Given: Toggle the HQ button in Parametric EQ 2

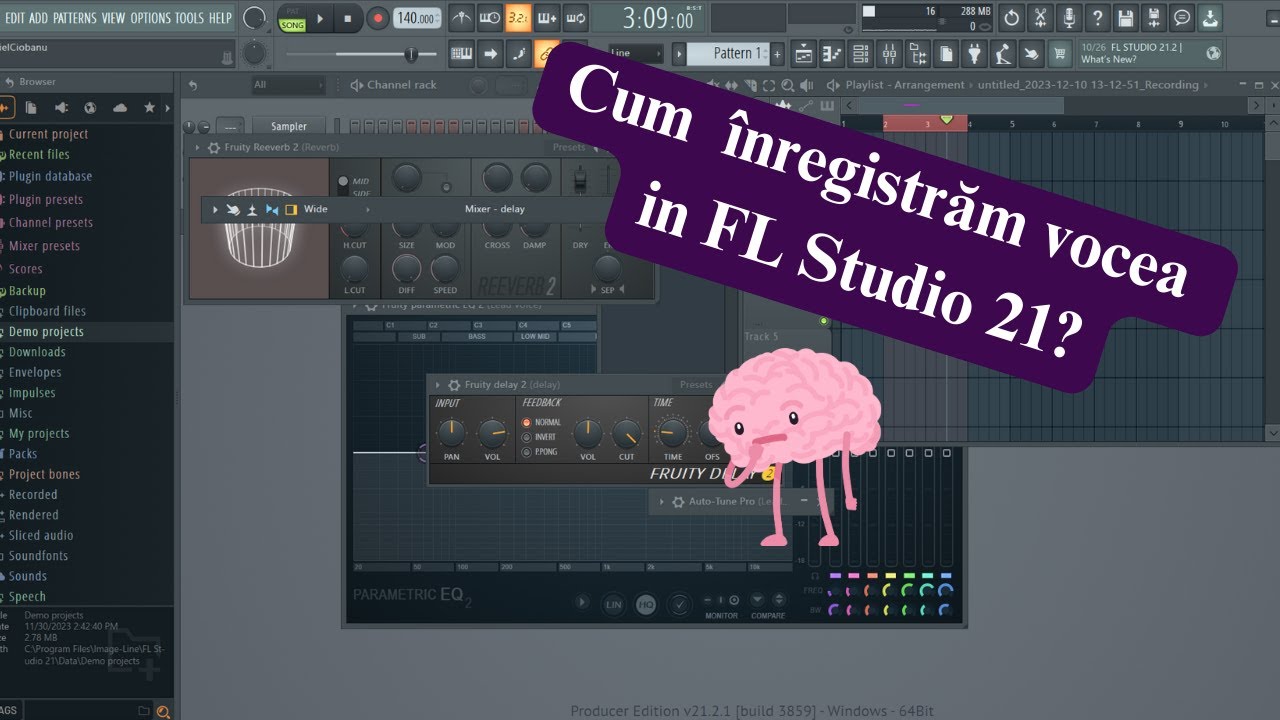Looking at the screenshot, I should (646, 604).
